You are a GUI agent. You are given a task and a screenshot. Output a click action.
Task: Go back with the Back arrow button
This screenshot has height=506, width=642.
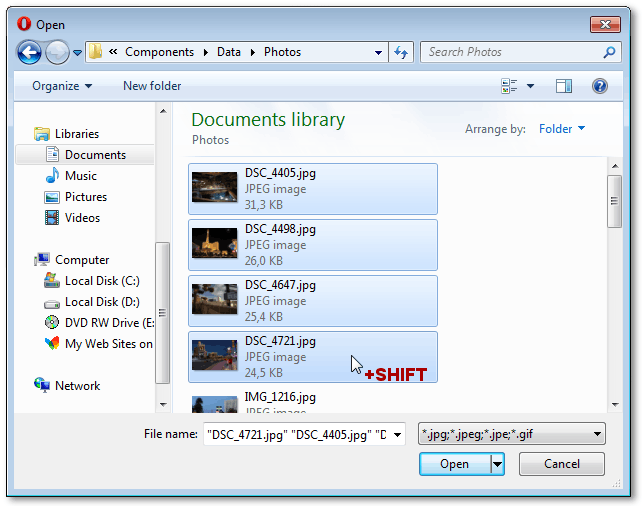coord(29,52)
